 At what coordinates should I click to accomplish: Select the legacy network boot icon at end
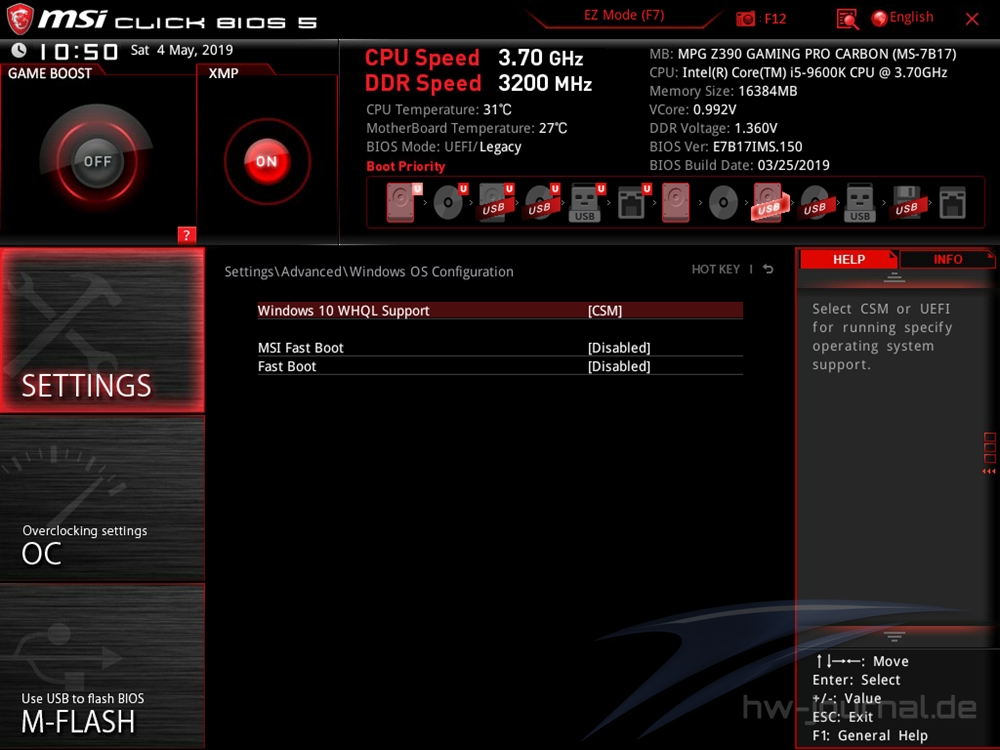coord(952,203)
